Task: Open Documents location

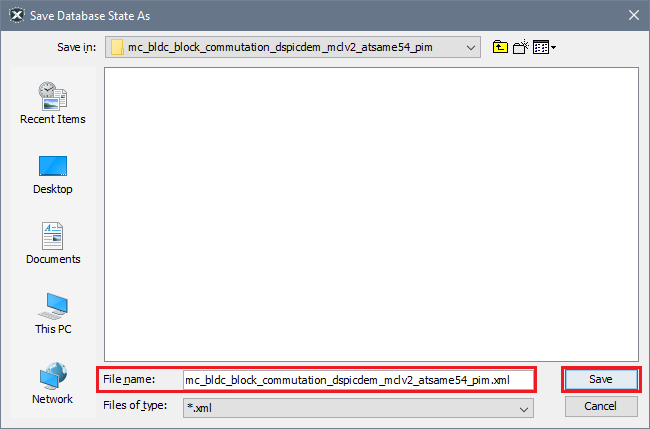Action: [53, 243]
